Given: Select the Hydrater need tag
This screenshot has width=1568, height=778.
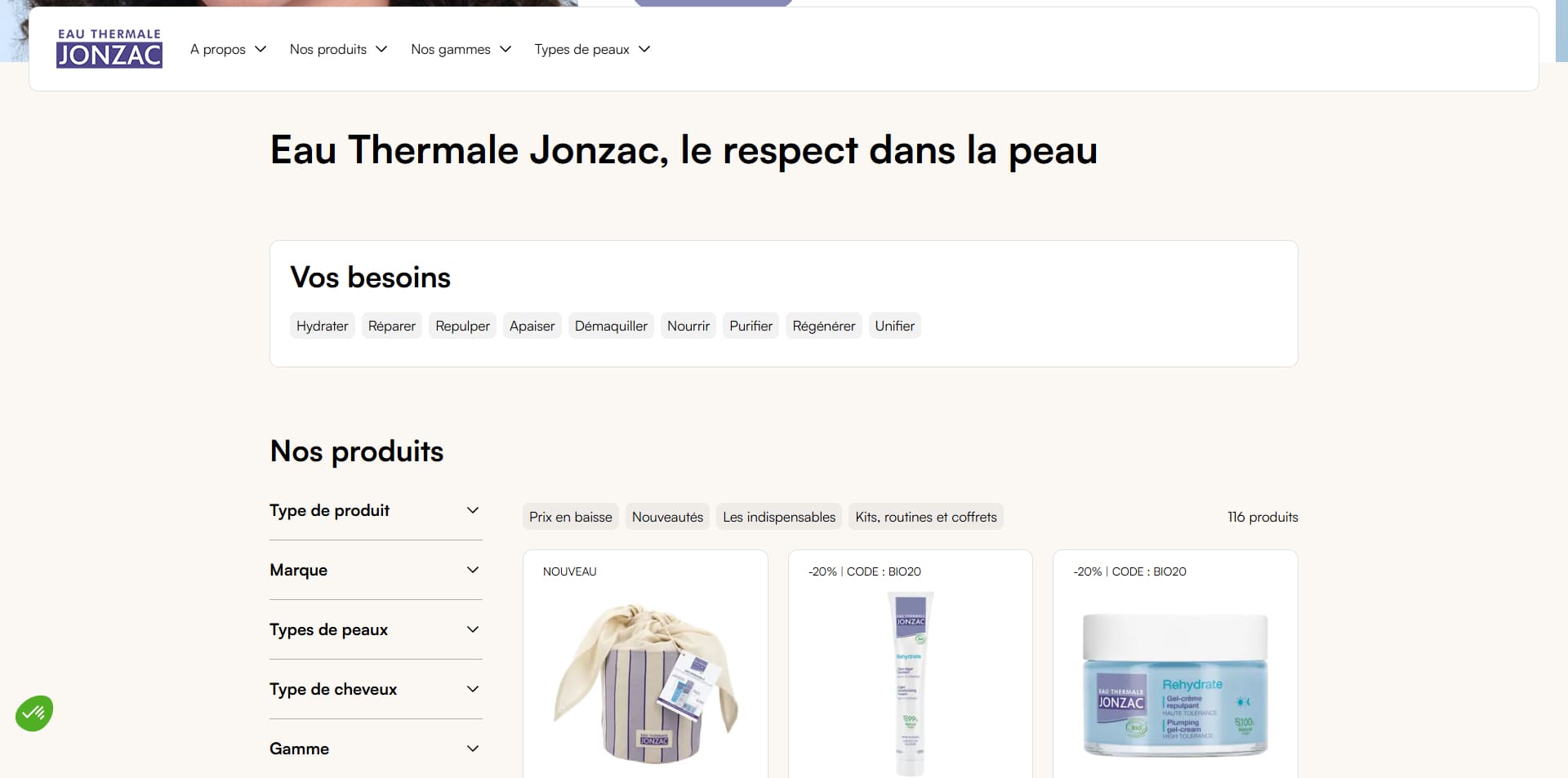Looking at the screenshot, I should (323, 326).
